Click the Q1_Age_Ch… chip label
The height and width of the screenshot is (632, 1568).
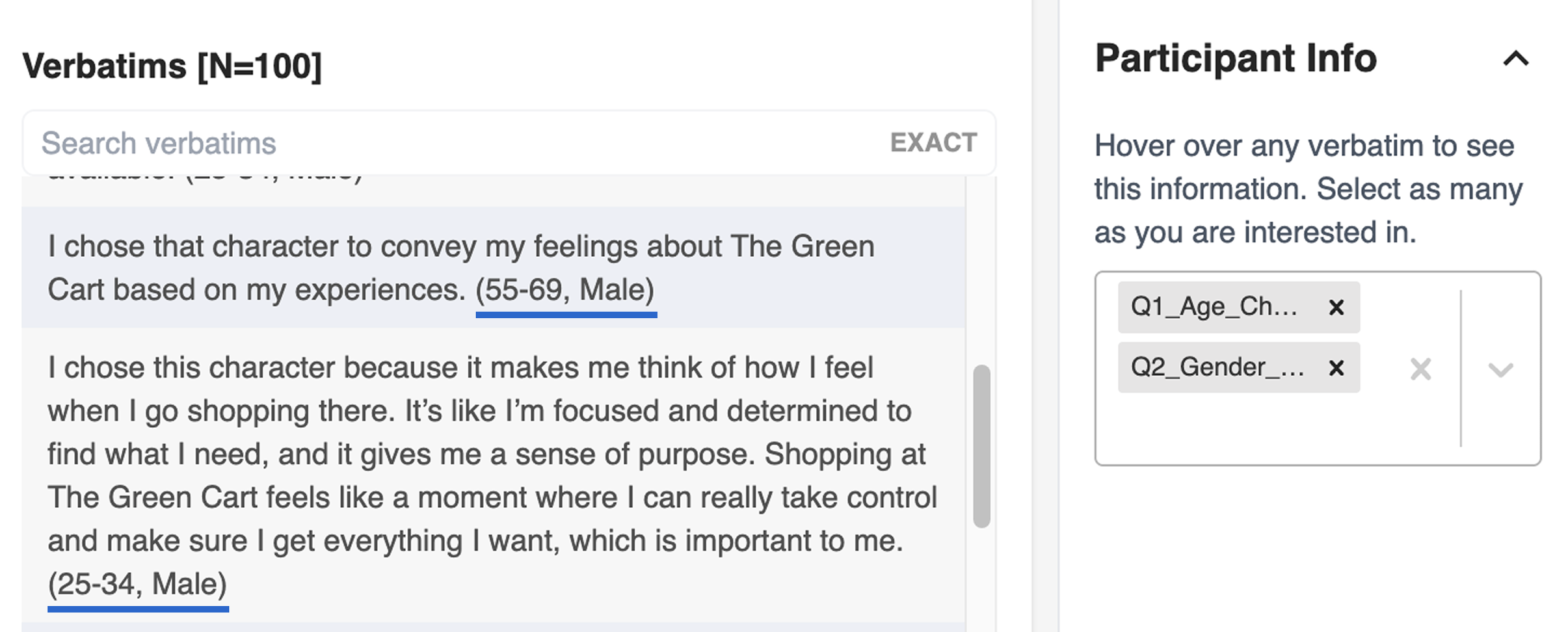pos(1214,307)
